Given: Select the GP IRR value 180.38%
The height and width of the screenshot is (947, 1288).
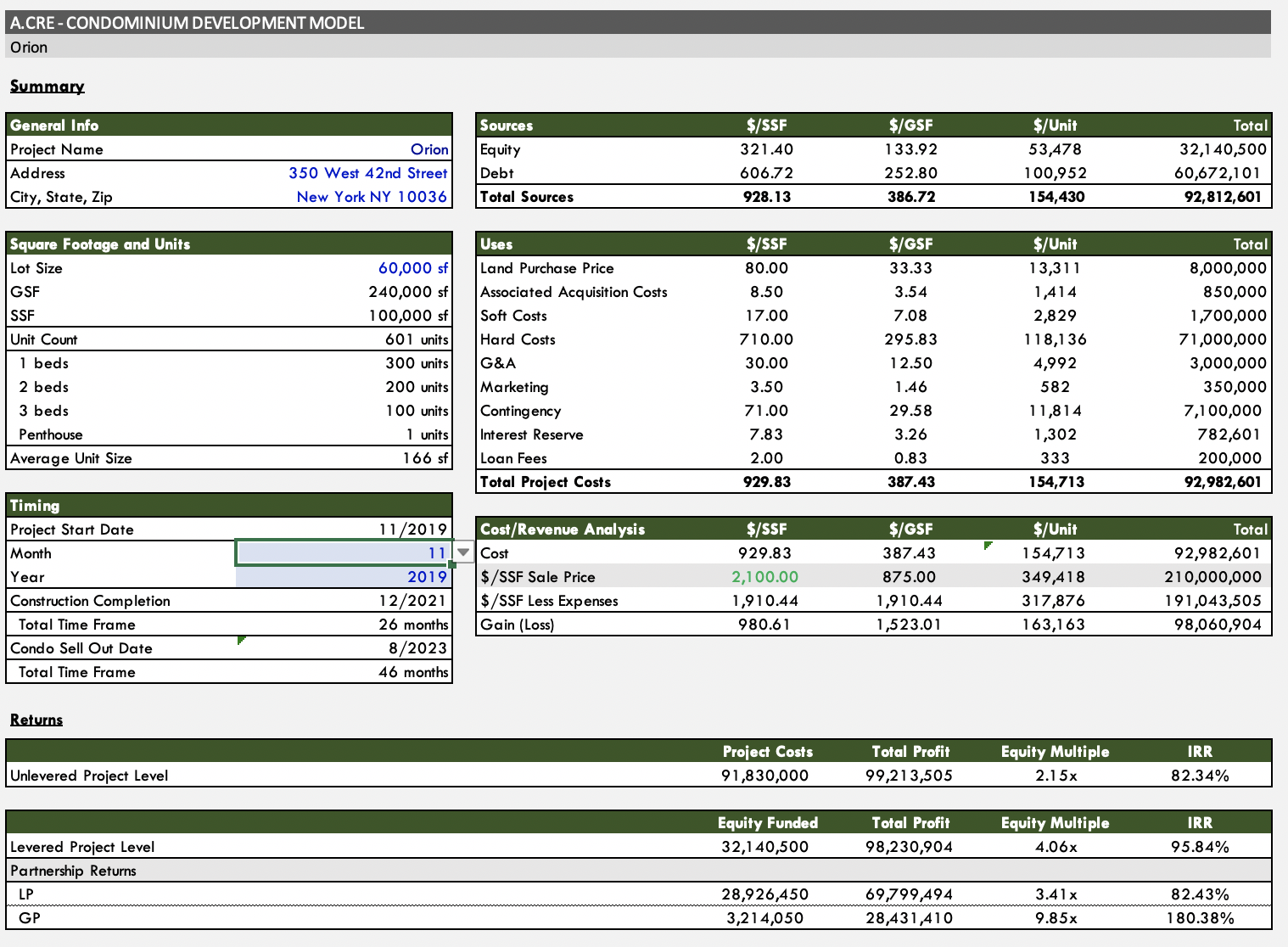Looking at the screenshot, I should 1200,918.
